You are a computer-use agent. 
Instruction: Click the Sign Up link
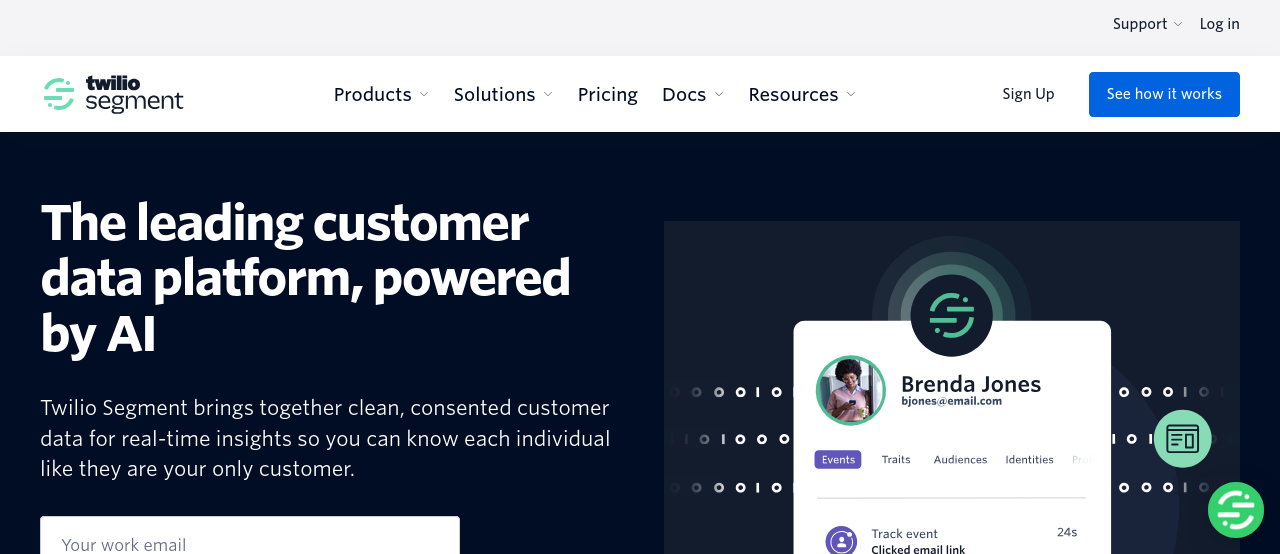pos(1028,94)
